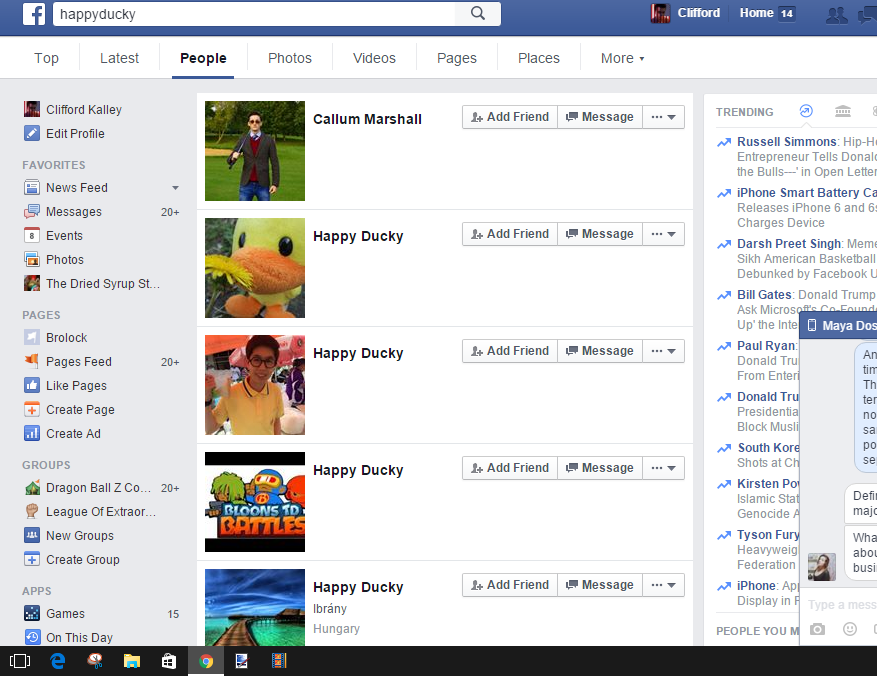Switch to the Photos search tab
This screenshot has height=676, width=877.
click(x=290, y=58)
